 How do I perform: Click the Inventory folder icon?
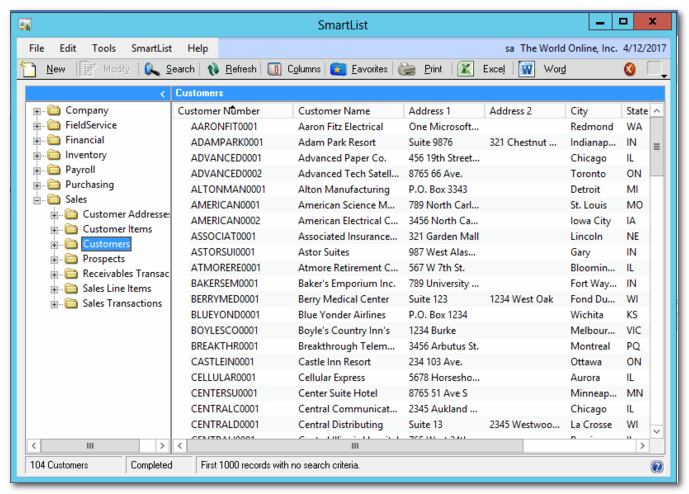[54, 155]
